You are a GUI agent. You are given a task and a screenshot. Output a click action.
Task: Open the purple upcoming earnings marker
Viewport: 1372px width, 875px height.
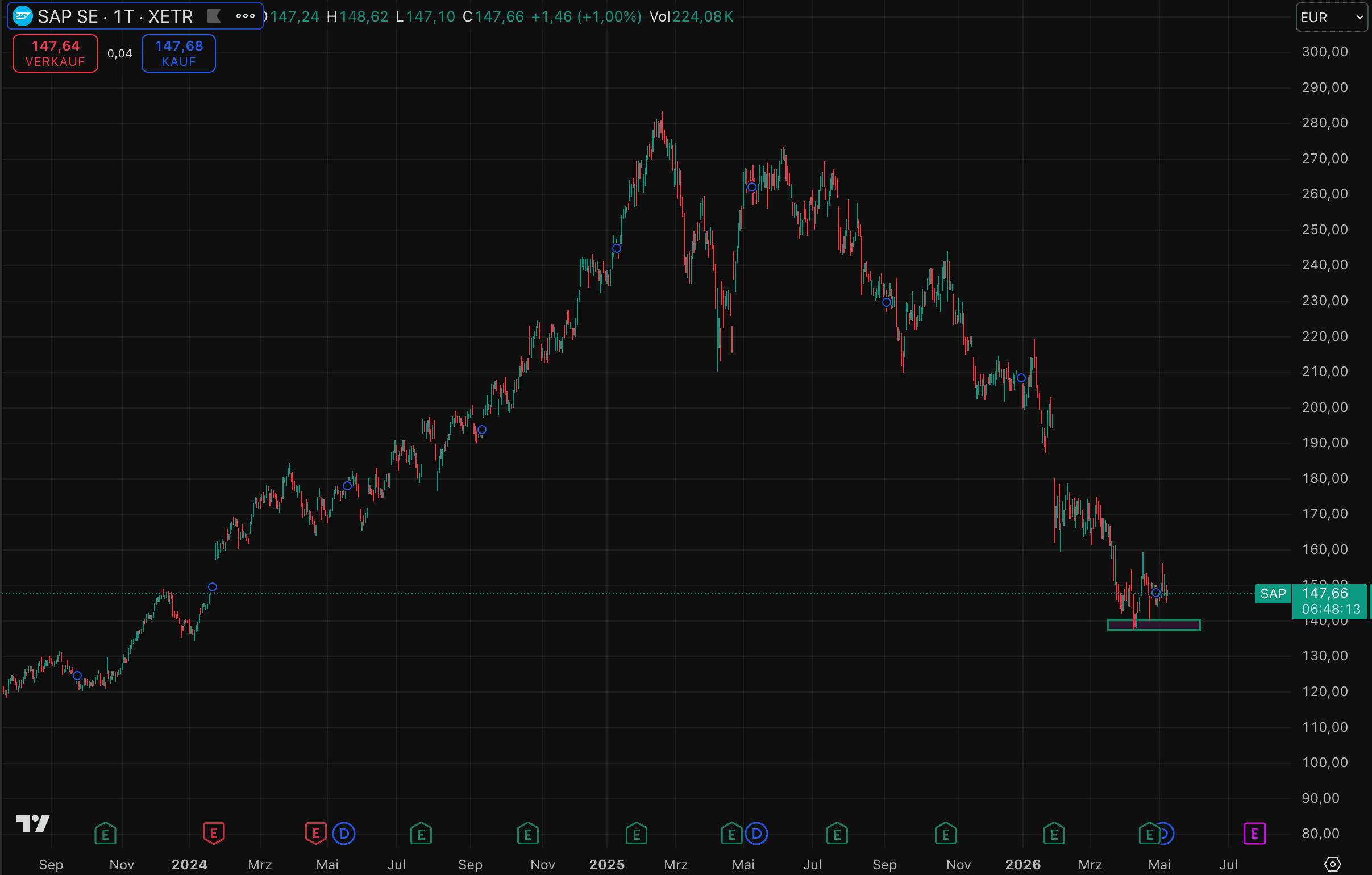click(1254, 834)
